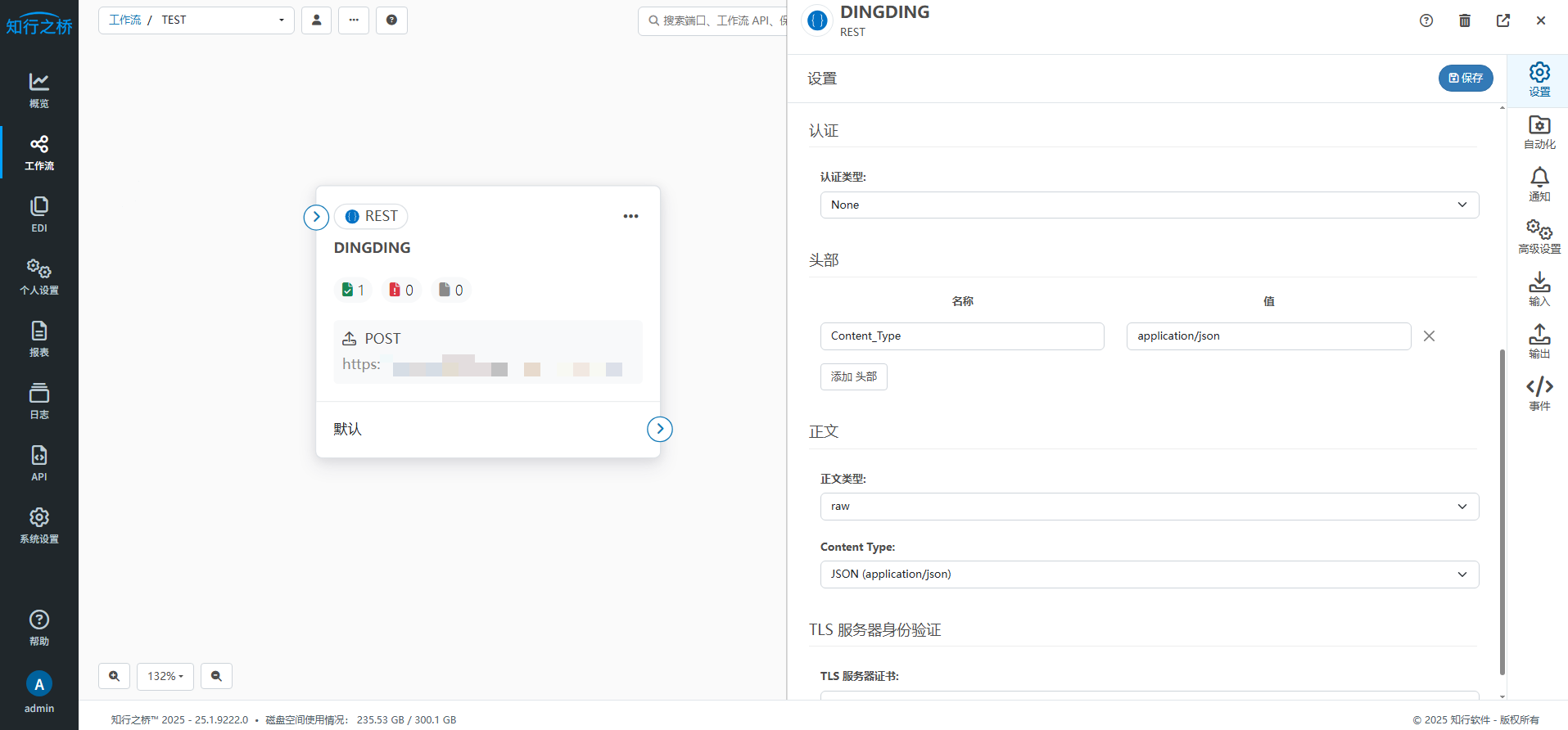
Task: Open the 报表 reports sidebar icon
Action: coord(39,339)
